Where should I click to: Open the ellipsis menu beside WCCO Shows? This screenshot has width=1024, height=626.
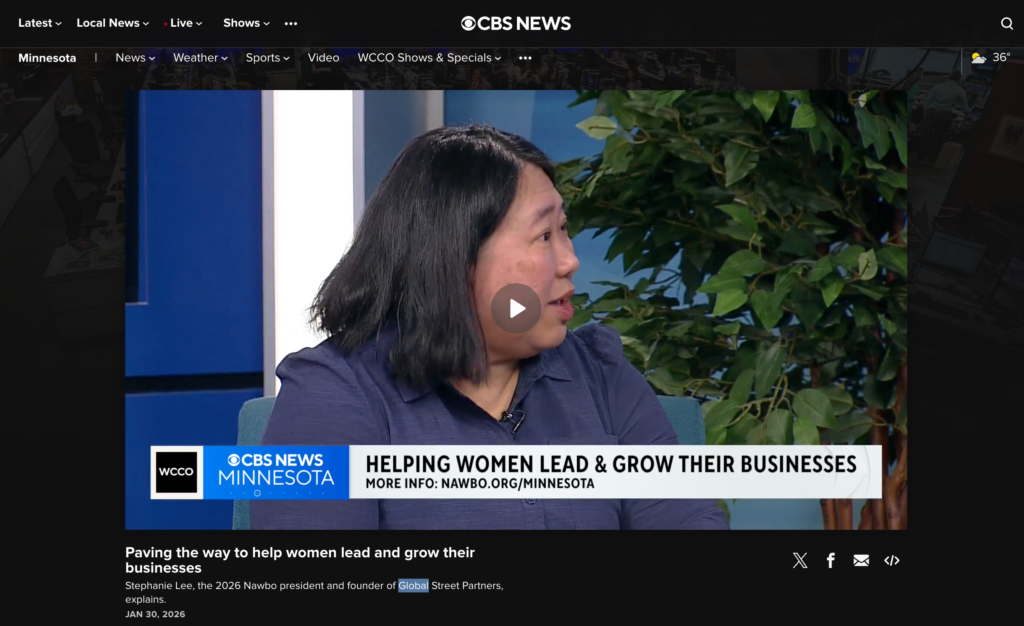point(525,58)
